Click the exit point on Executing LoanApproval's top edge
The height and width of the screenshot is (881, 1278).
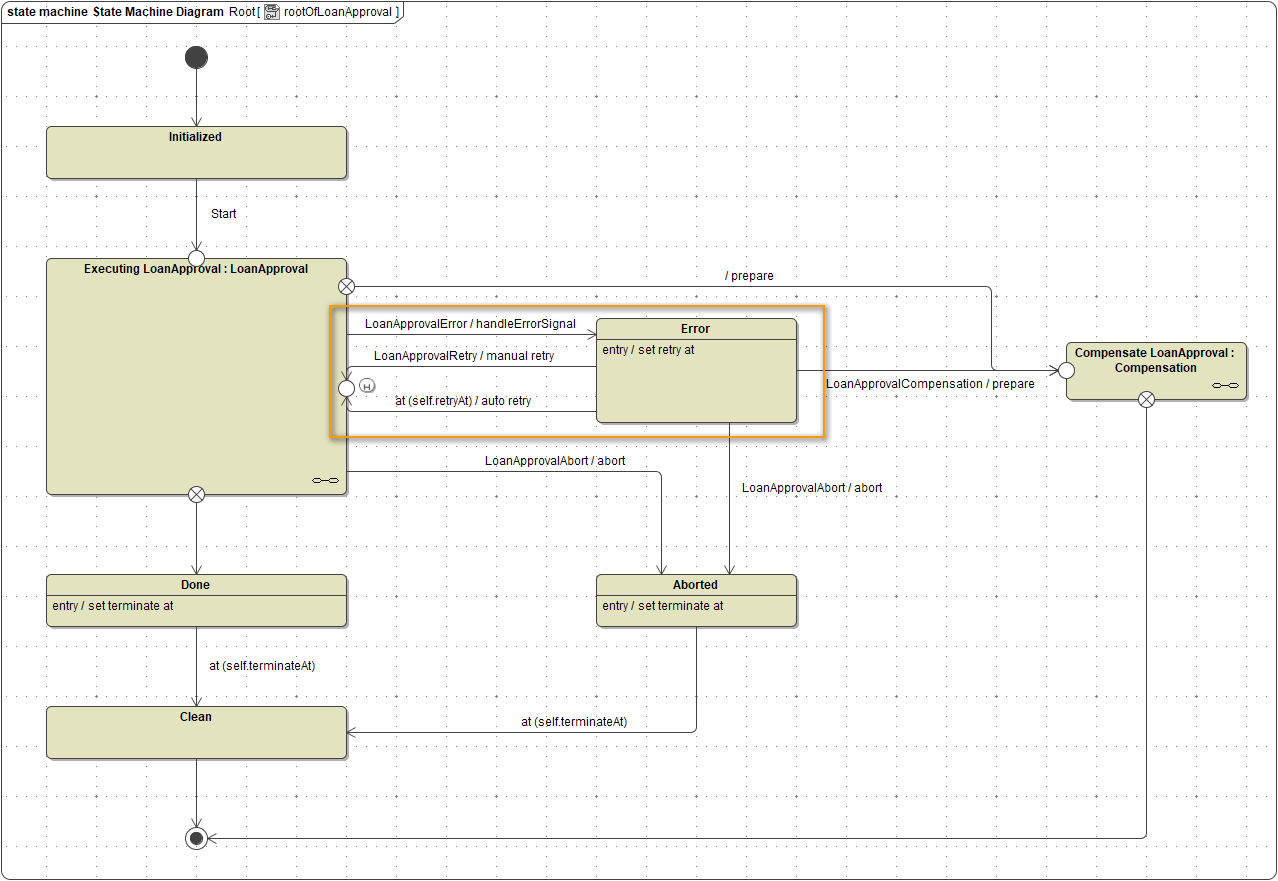346,286
